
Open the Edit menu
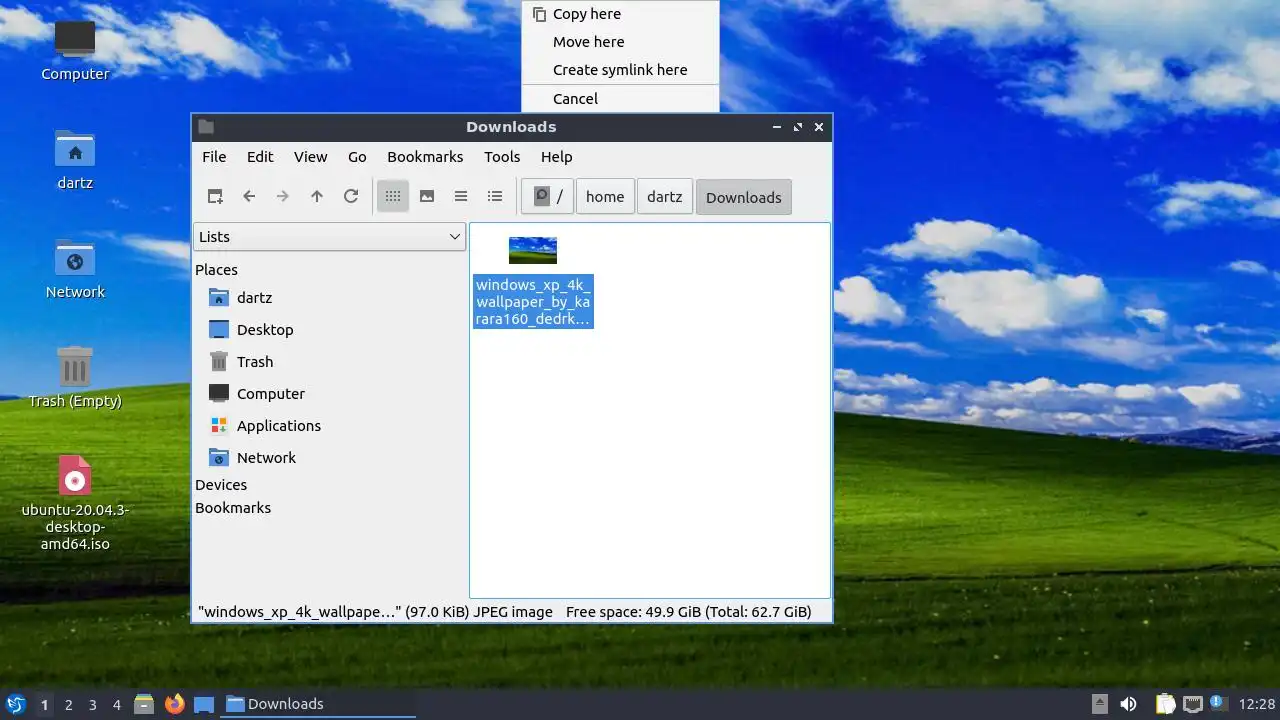(260, 157)
